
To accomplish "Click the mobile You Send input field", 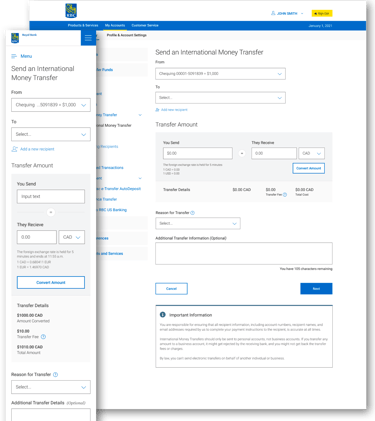I will pyautogui.click(x=51, y=197).
